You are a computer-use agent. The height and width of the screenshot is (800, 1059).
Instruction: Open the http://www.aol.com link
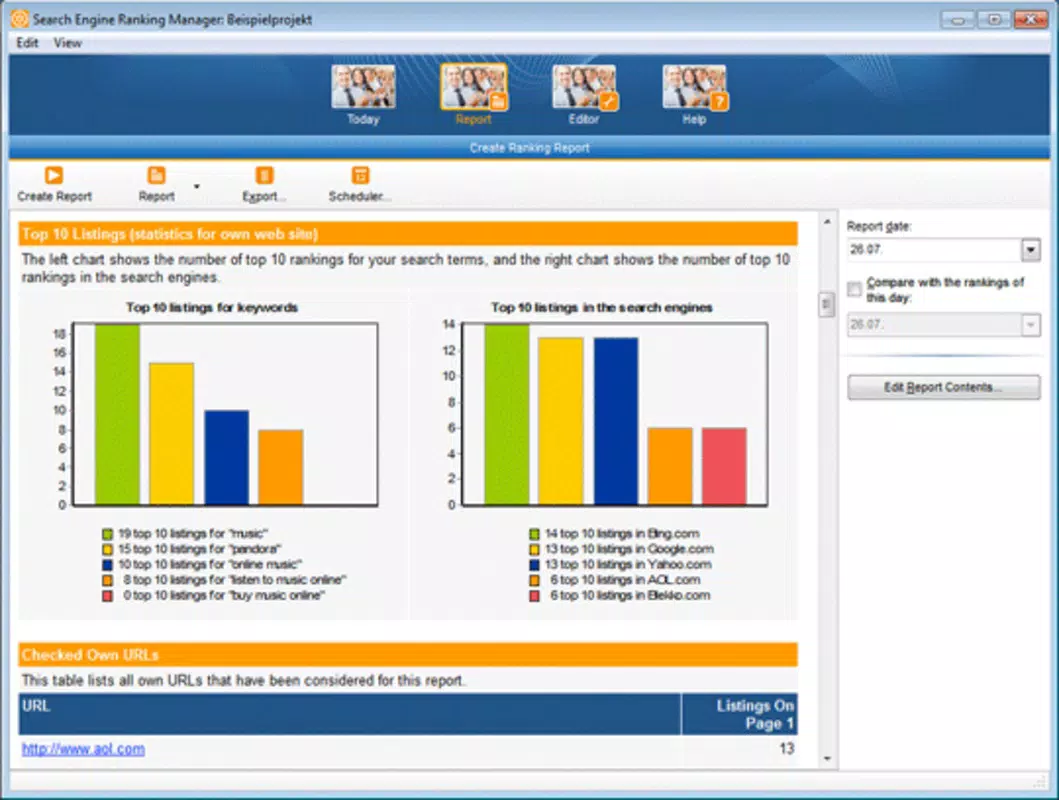[83, 749]
